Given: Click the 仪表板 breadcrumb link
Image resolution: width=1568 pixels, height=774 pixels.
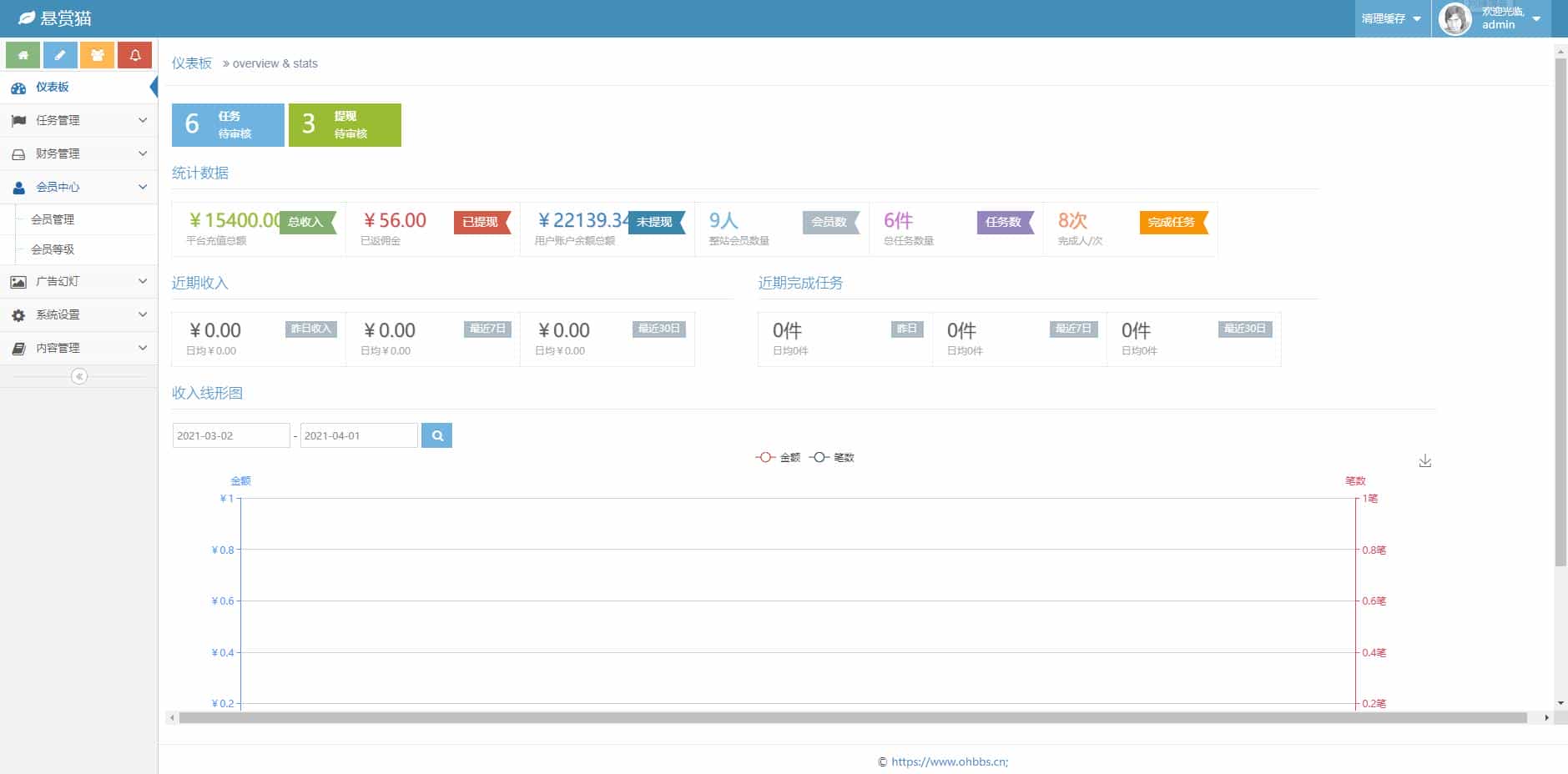Looking at the screenshot, I should pos(192,63).
